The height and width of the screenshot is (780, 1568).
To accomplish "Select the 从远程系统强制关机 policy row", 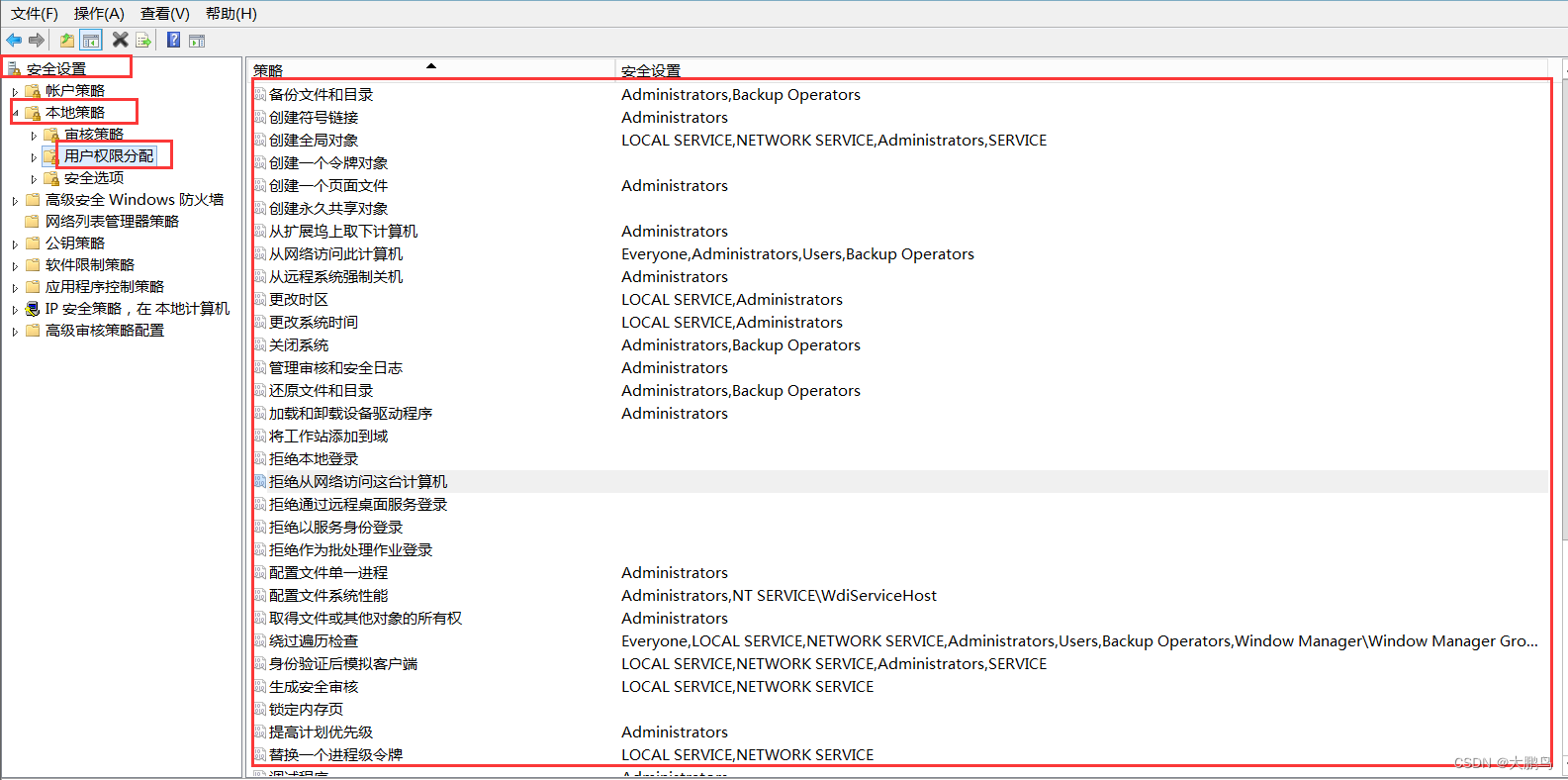I will click(x=900, y=276).
